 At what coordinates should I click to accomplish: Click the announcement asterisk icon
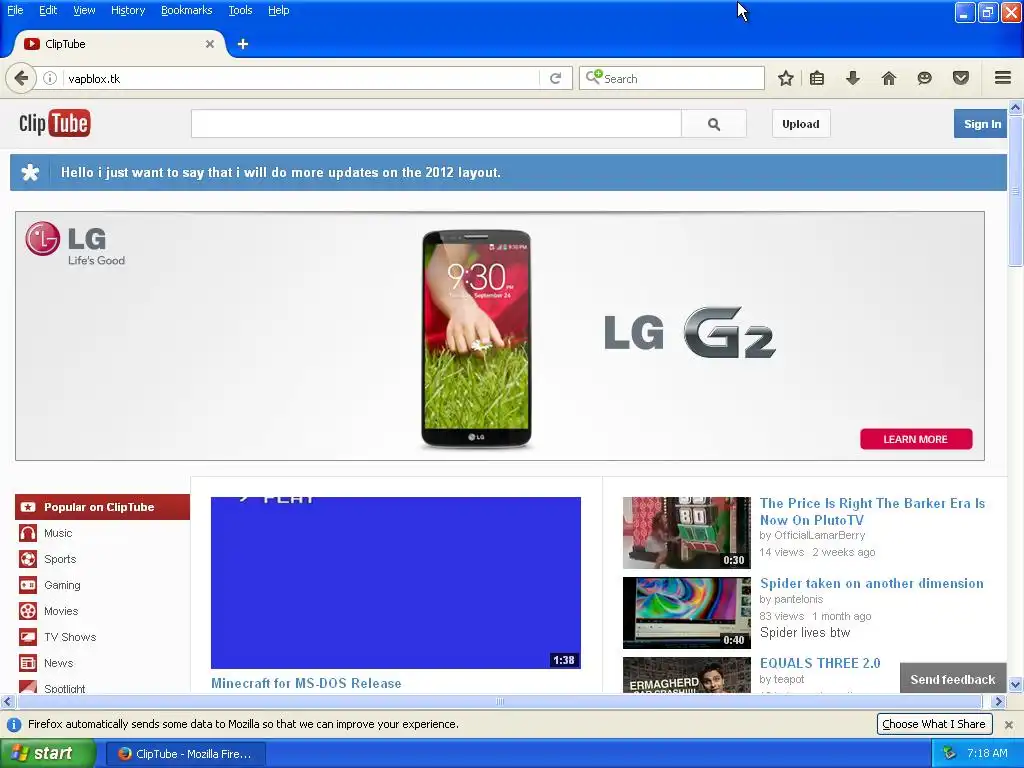pos(30,172)
